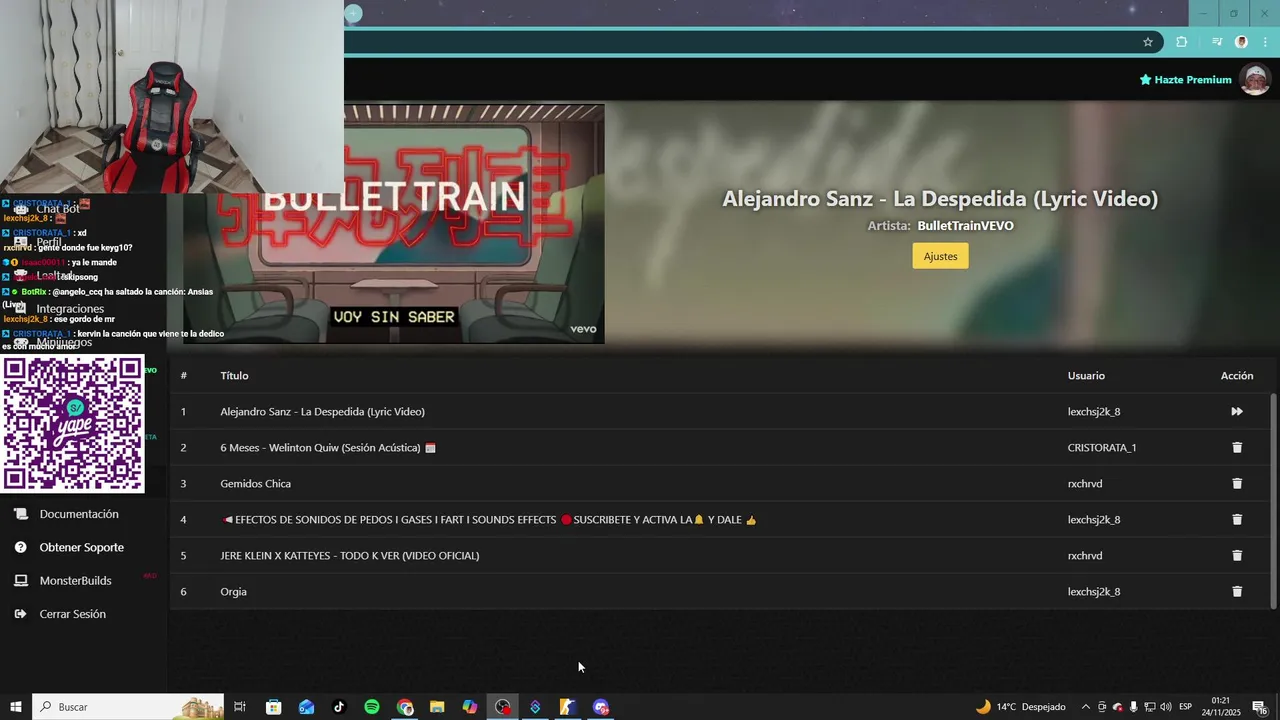Open the Counter-Strike icon in the taskbar
The height and width of the screenshot is (720, 1280).
568,707
